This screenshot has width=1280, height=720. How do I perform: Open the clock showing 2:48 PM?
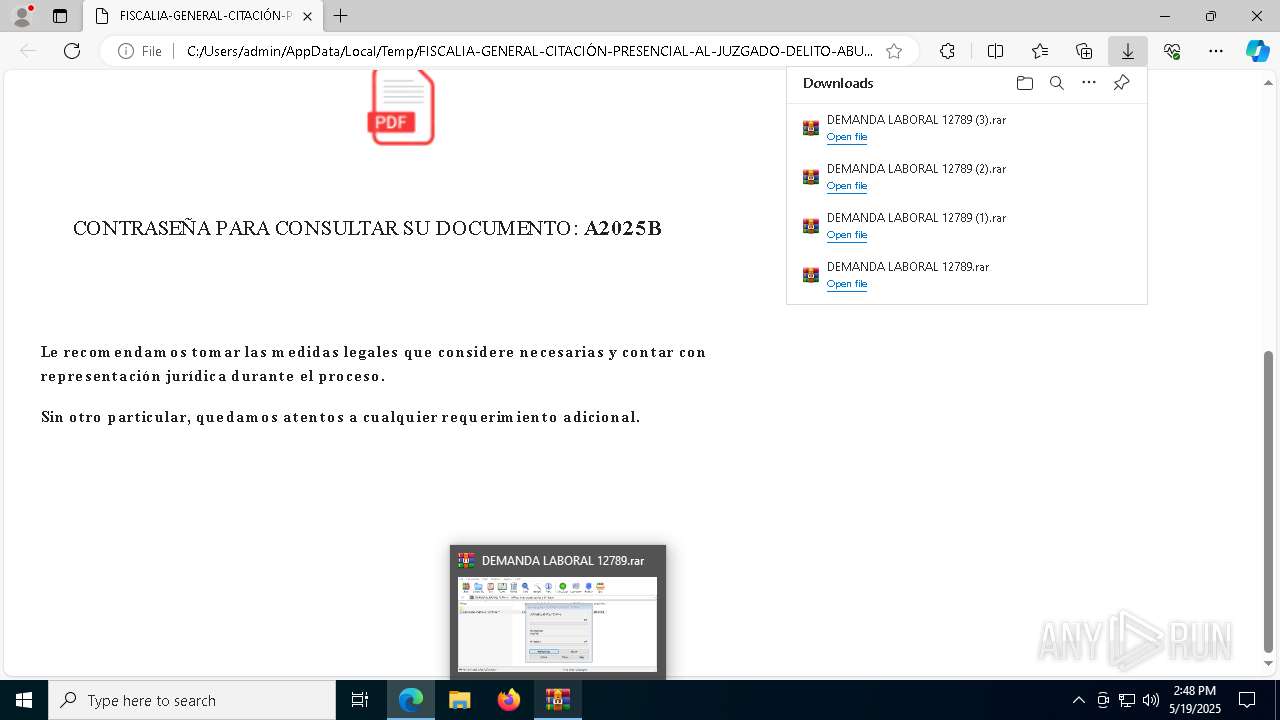[x=1195, y=700]
